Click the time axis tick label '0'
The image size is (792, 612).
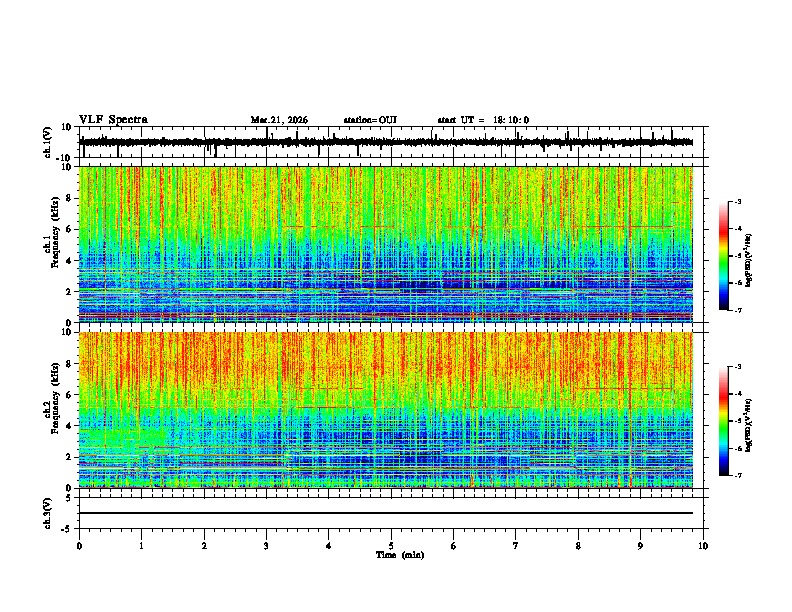point(79,546)
